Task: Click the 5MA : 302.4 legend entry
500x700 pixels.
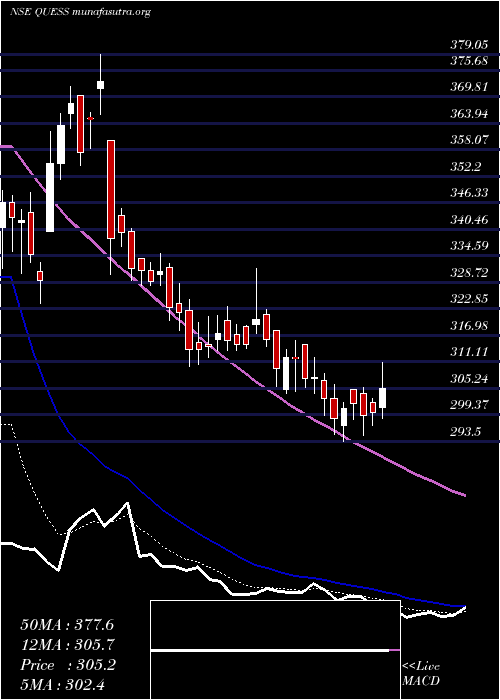Action: [63, 684]
